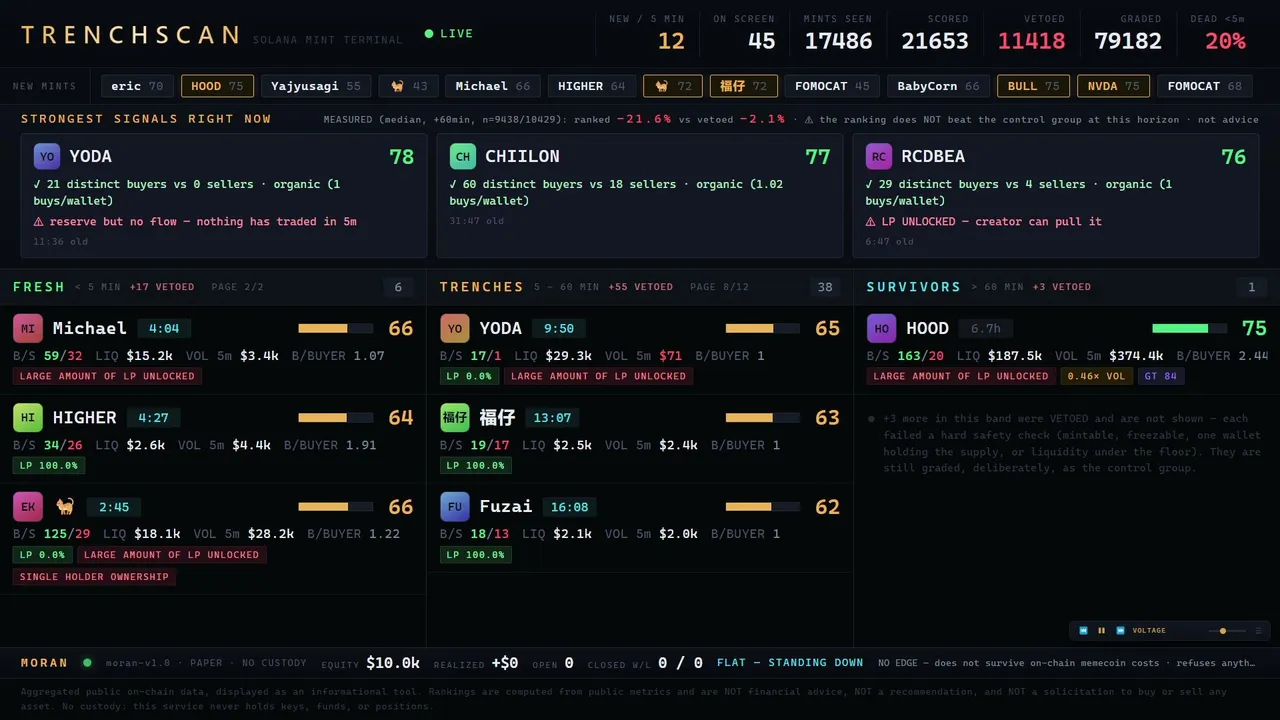Click the Trenches +55 VETOED label
This screenshot has width=1280, height=720.
[x=640, y=287]
